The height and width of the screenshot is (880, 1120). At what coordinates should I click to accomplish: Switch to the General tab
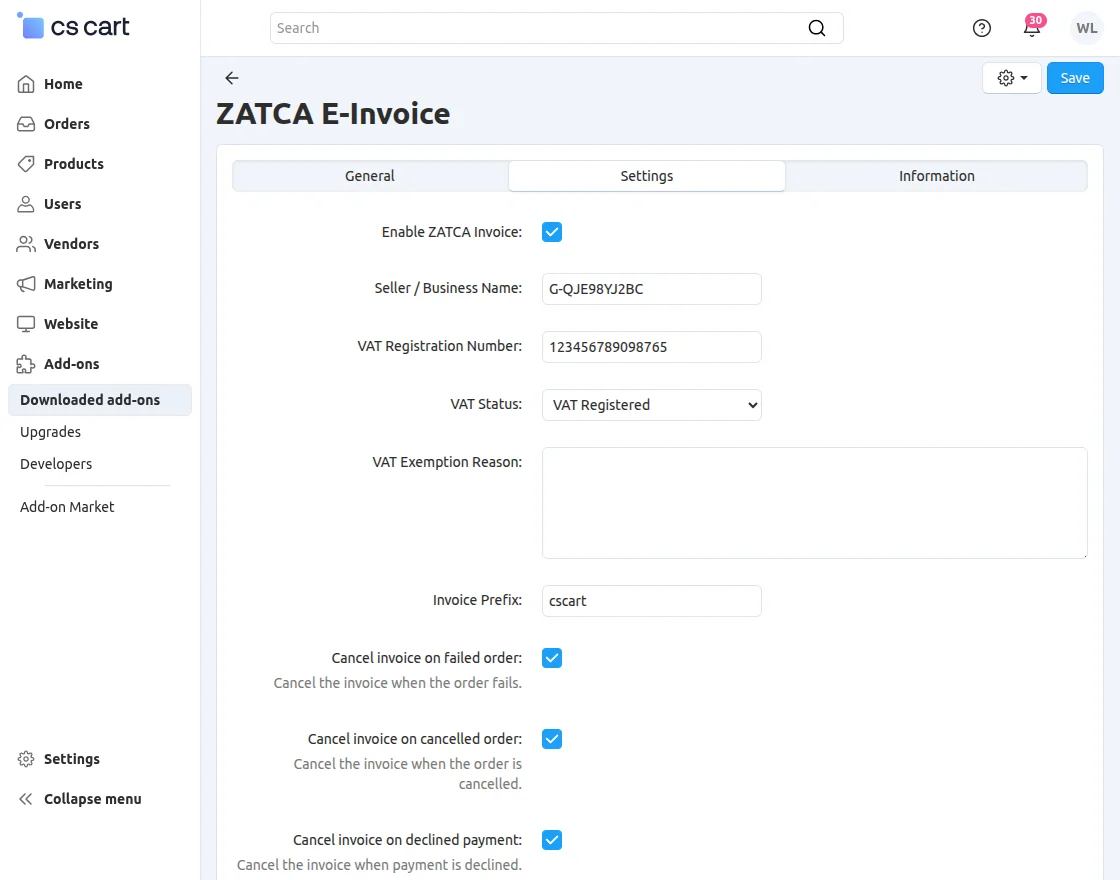(x=369, y=175)
